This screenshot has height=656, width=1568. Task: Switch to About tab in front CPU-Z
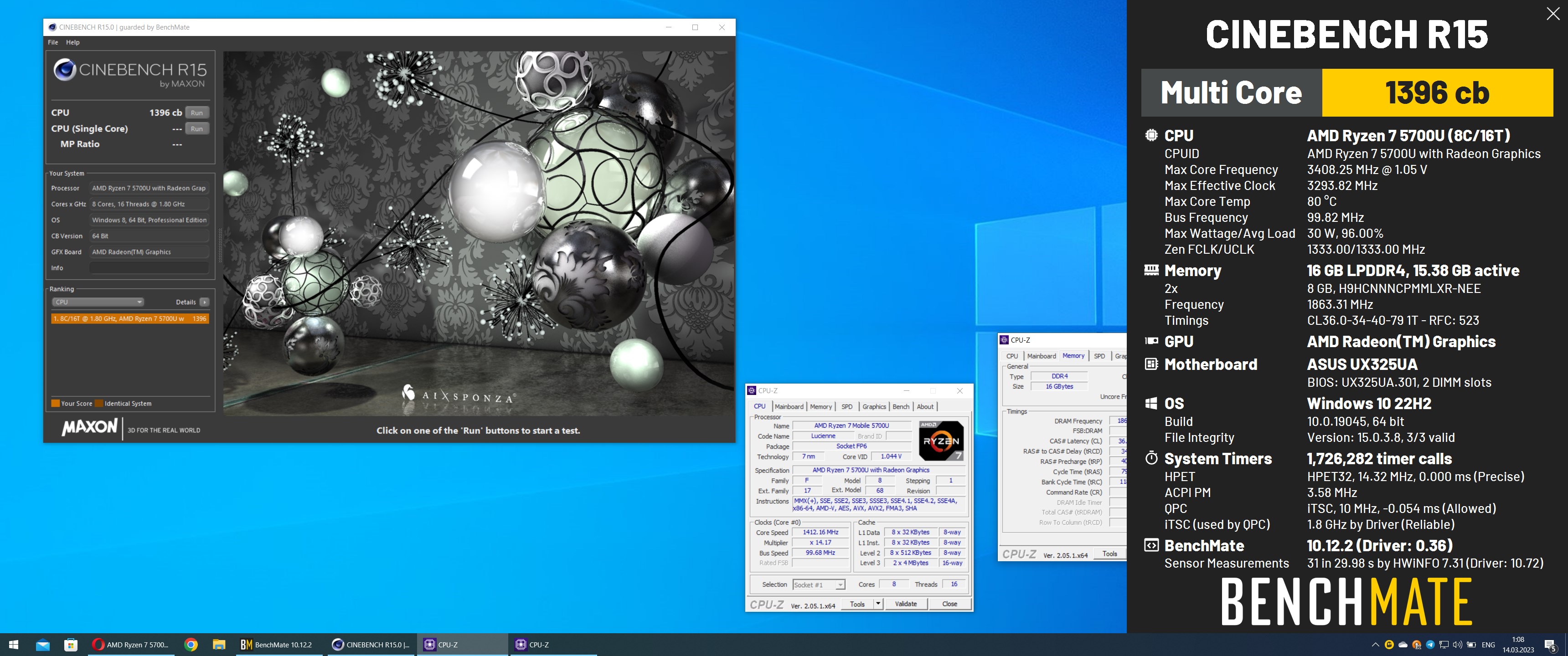pyautogui.click(x=925, y=406)
